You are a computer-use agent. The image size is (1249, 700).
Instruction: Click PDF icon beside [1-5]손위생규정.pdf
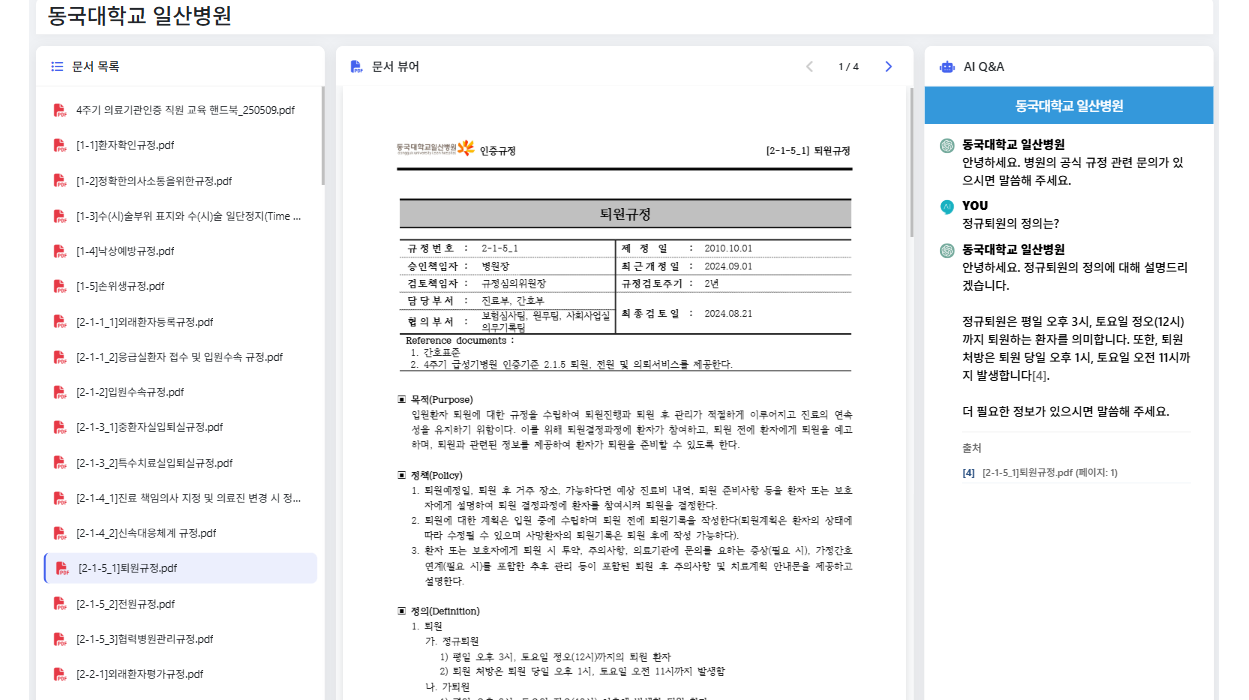coord(60,286)
